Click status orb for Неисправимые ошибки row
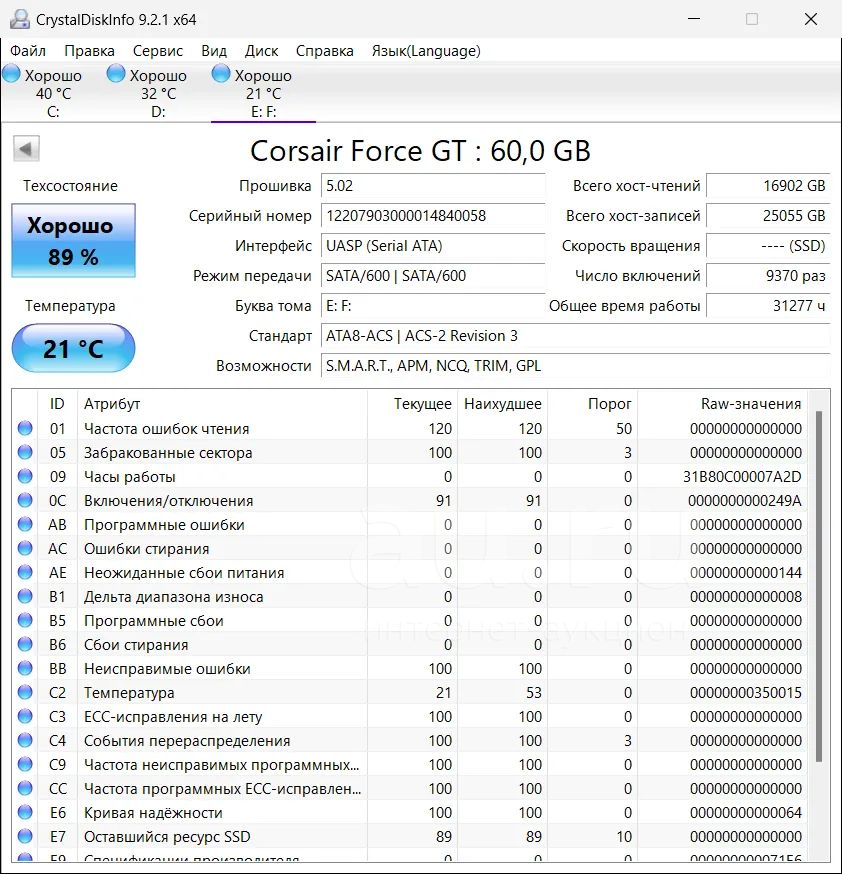The width and height of the screenshot is (842, 874). point(25,668)
